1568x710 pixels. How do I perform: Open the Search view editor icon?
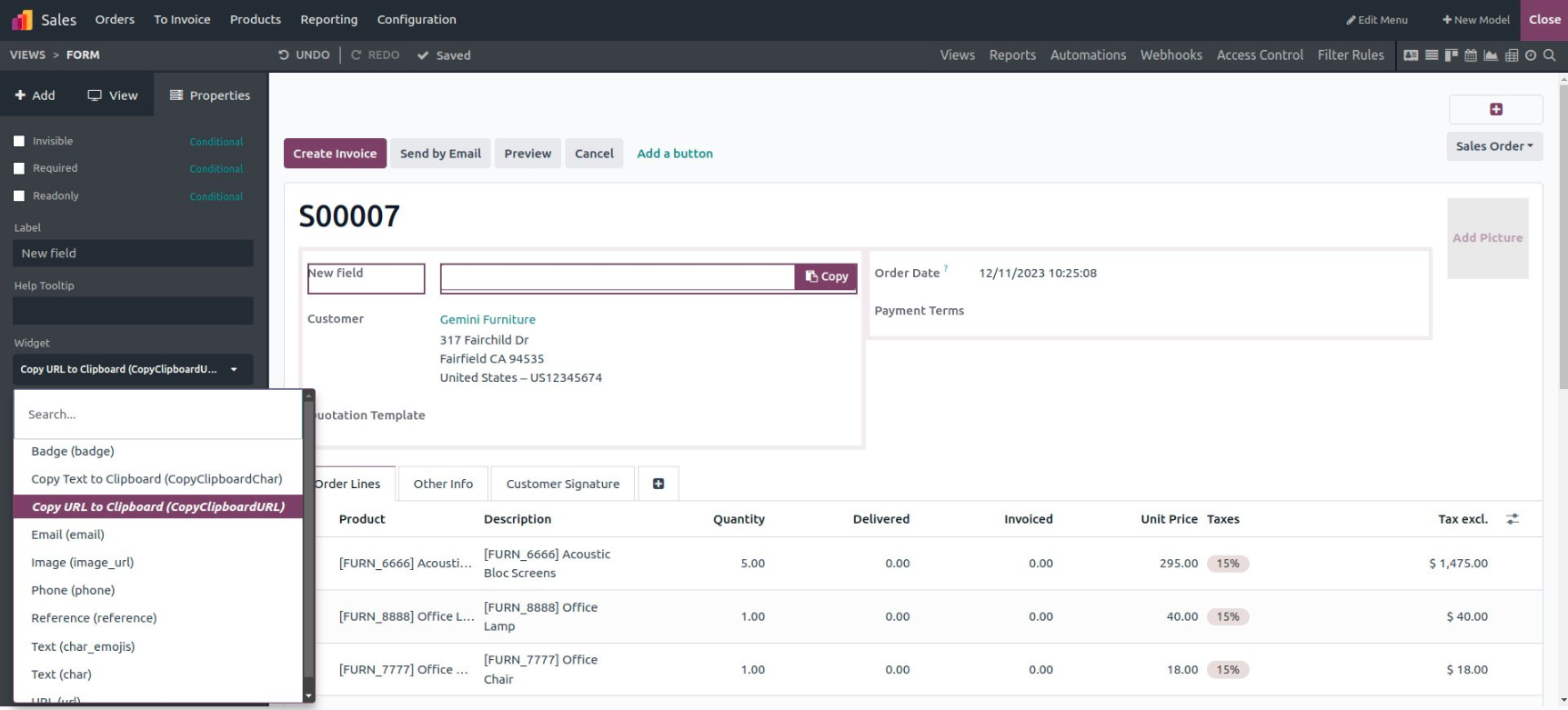pos(1550,55)
